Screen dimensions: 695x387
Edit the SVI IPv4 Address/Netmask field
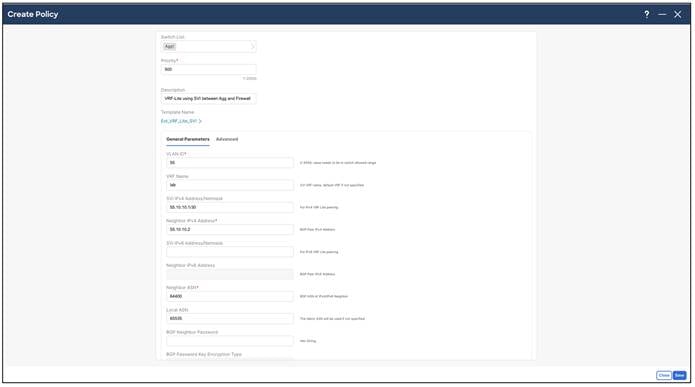[x=230, y=207]
